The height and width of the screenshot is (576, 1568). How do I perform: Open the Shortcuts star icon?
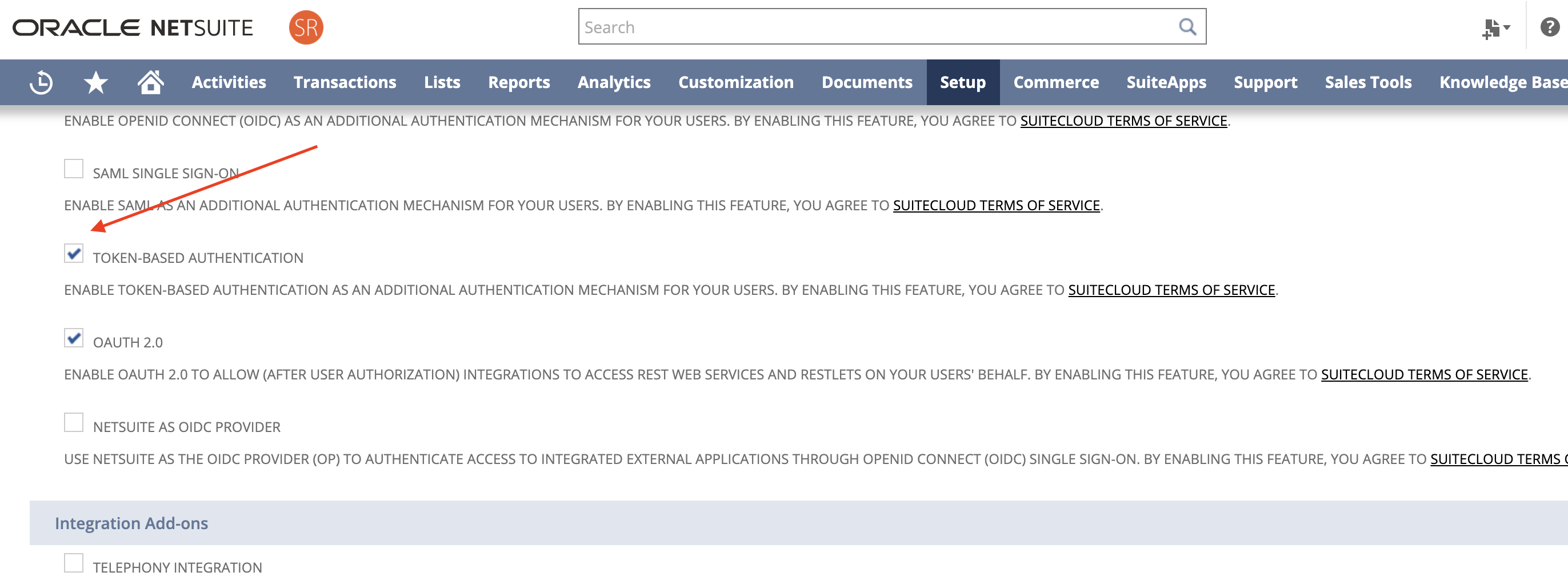(x=95, y=82)
